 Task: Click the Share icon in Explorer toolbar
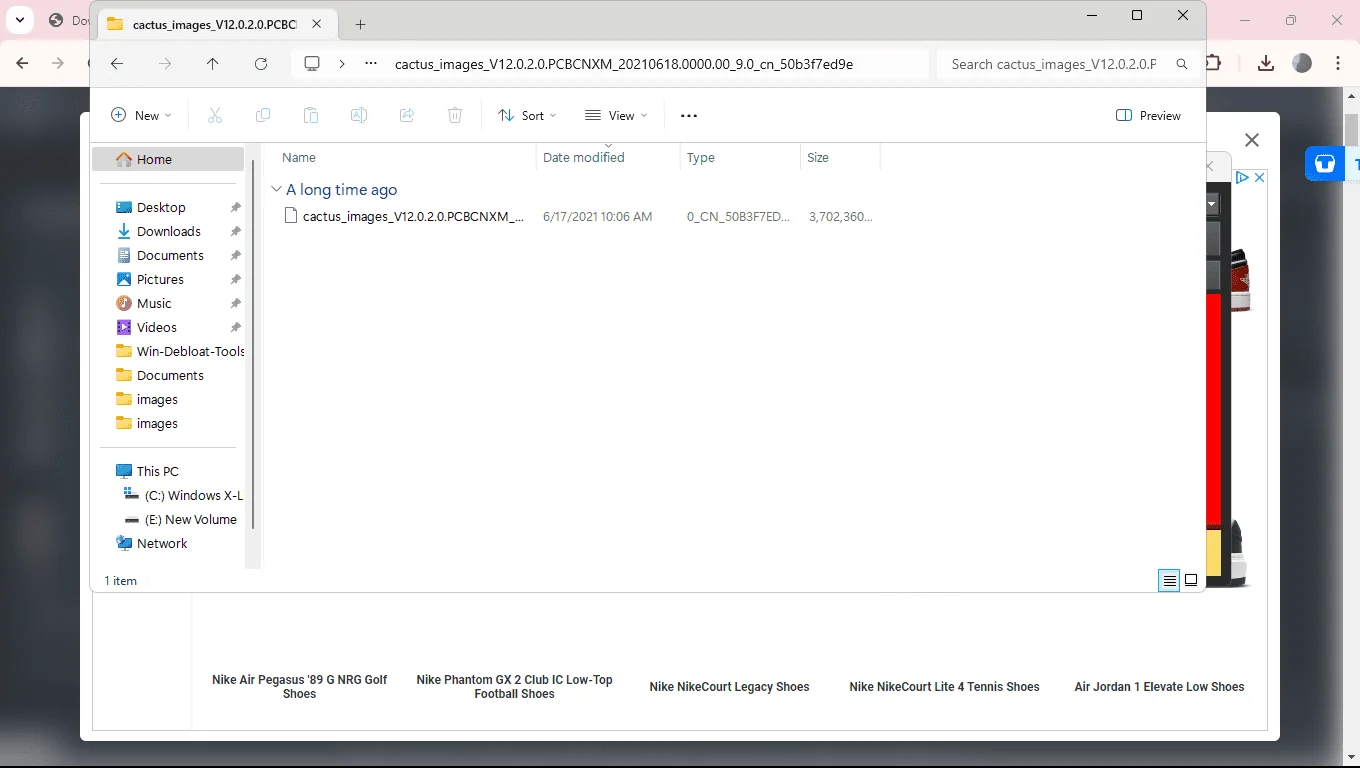point(407,116)
